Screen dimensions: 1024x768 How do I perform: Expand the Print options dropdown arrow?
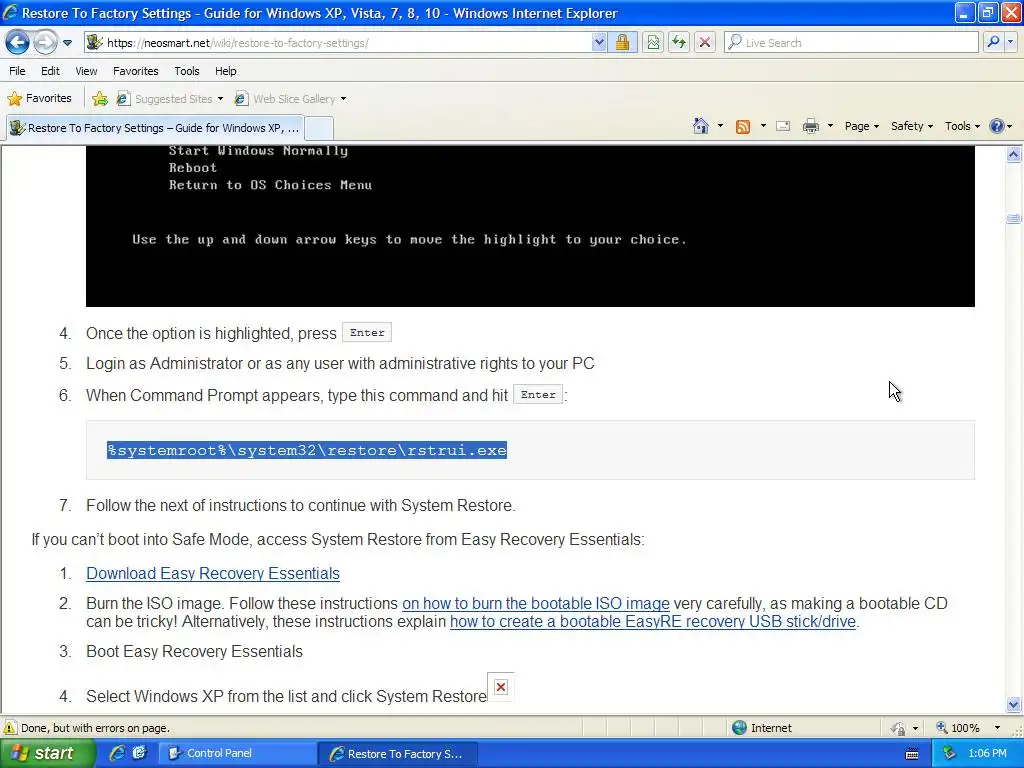pyautogui.click(x=830, y=126)
